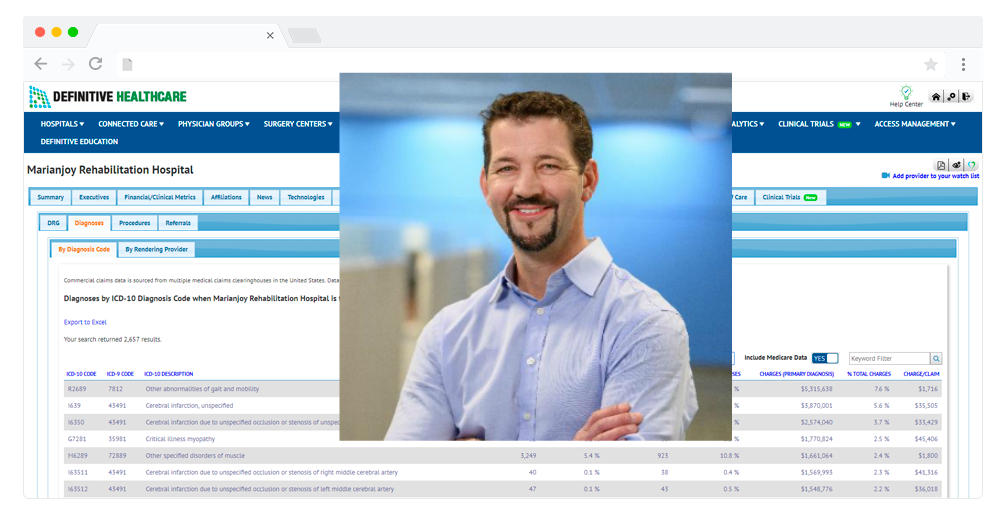Toggle the Include Medicare Data switch
The height and width of the screenshot is (517, 1005).
click(x=825, y=358)
